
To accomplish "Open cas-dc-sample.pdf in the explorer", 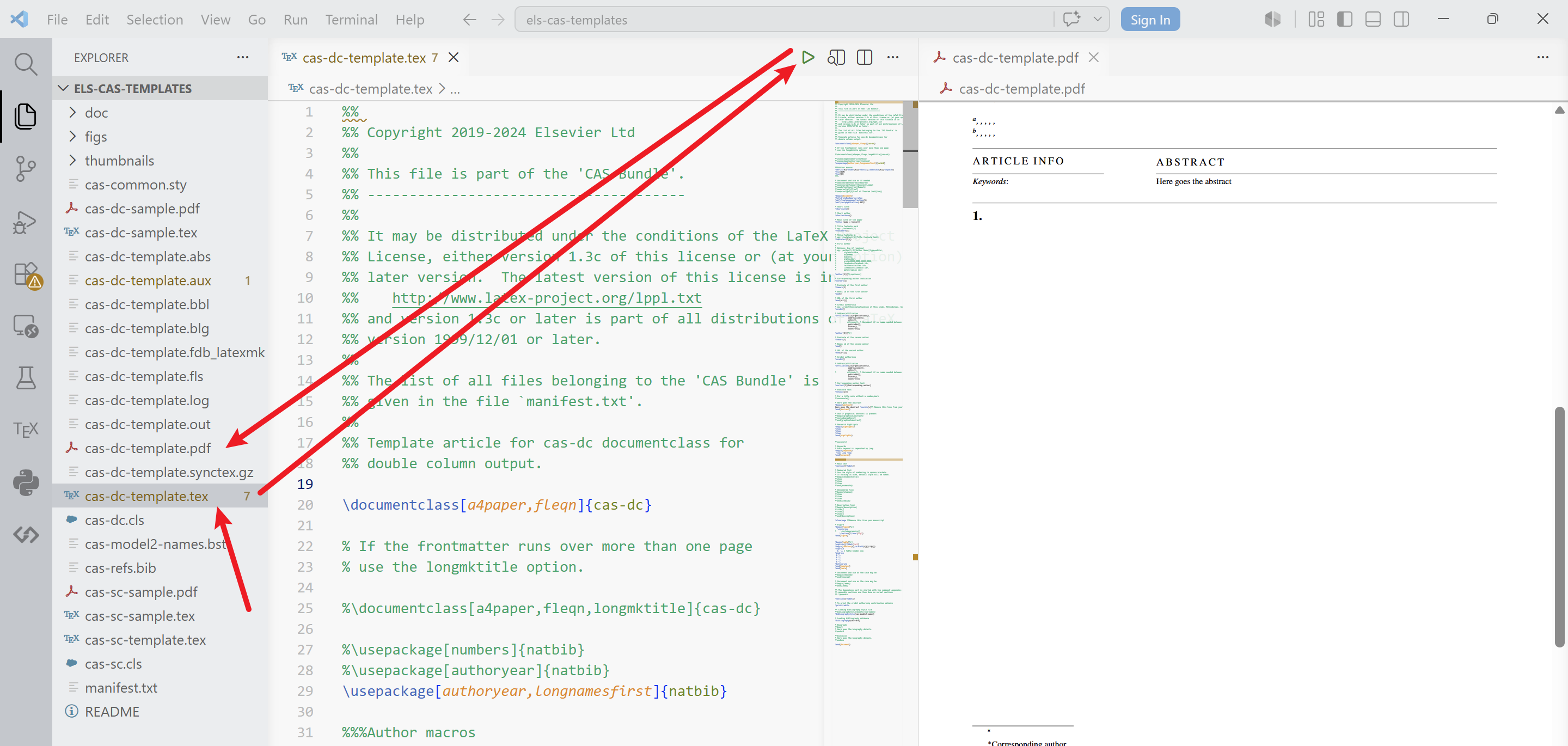I will point(160,208).
